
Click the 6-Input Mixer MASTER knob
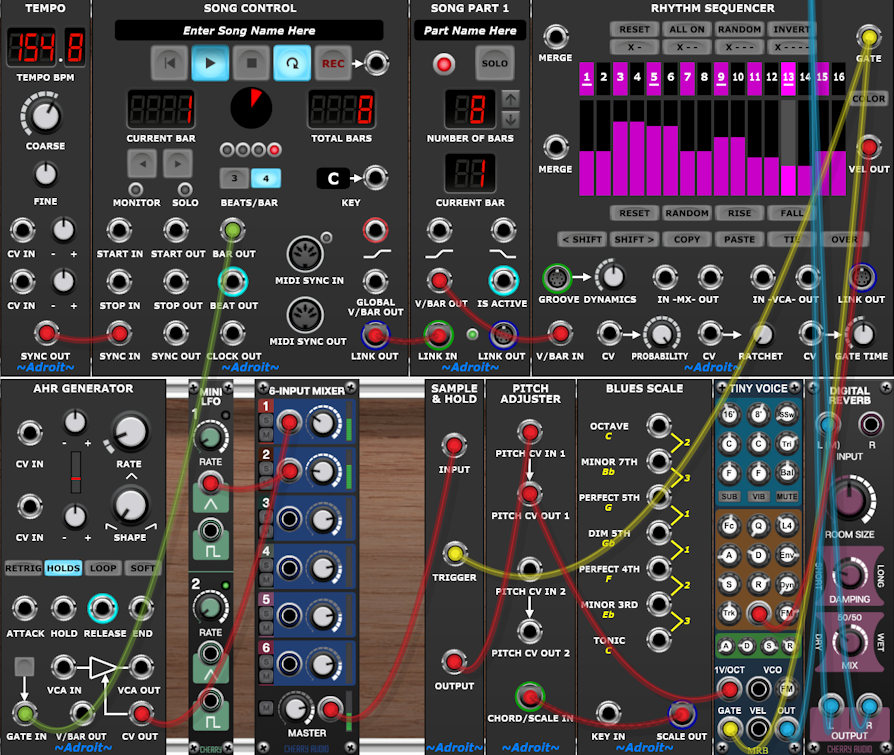click(x=296, y=709)
